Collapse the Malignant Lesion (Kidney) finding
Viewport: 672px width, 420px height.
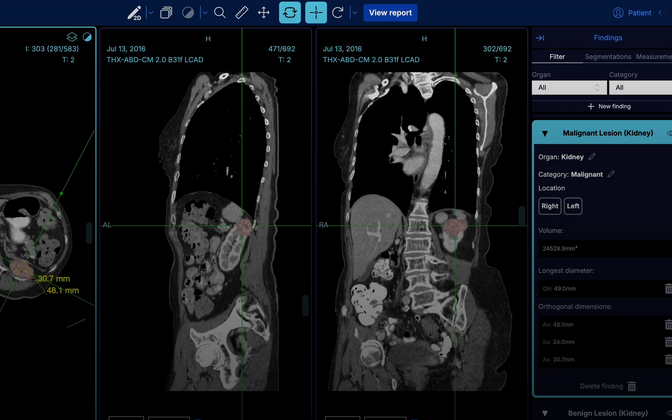click(x=545, y=133)
